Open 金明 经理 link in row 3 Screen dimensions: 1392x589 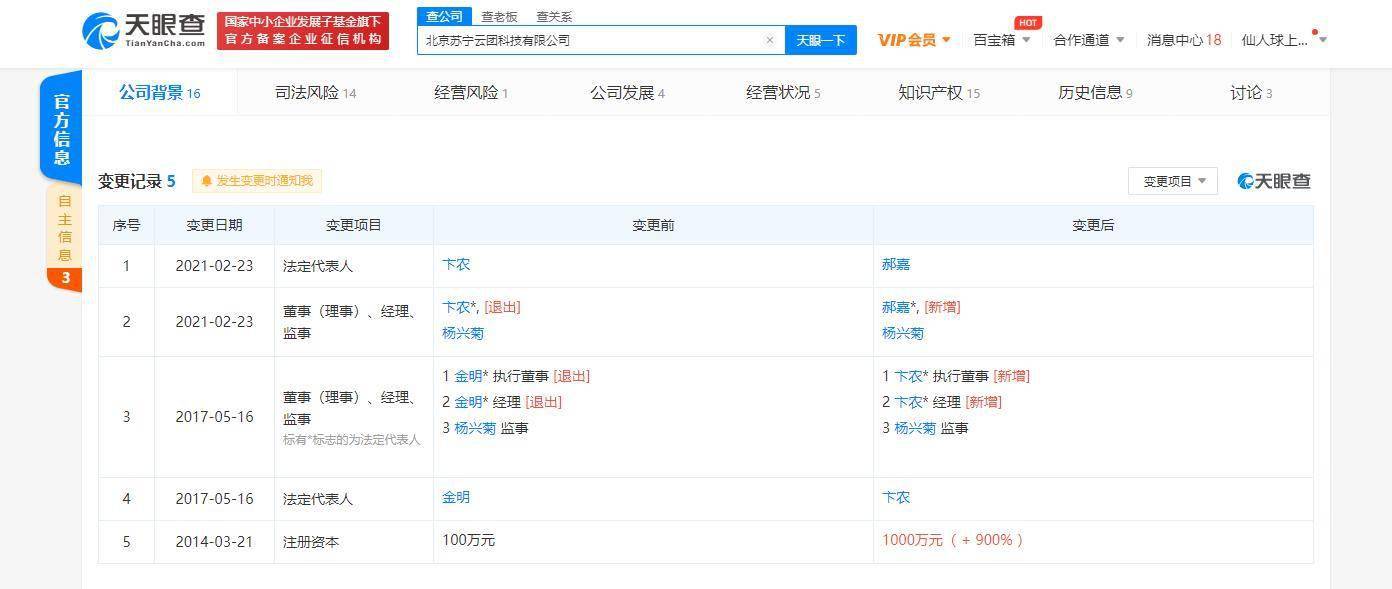(x=468, y=402)
